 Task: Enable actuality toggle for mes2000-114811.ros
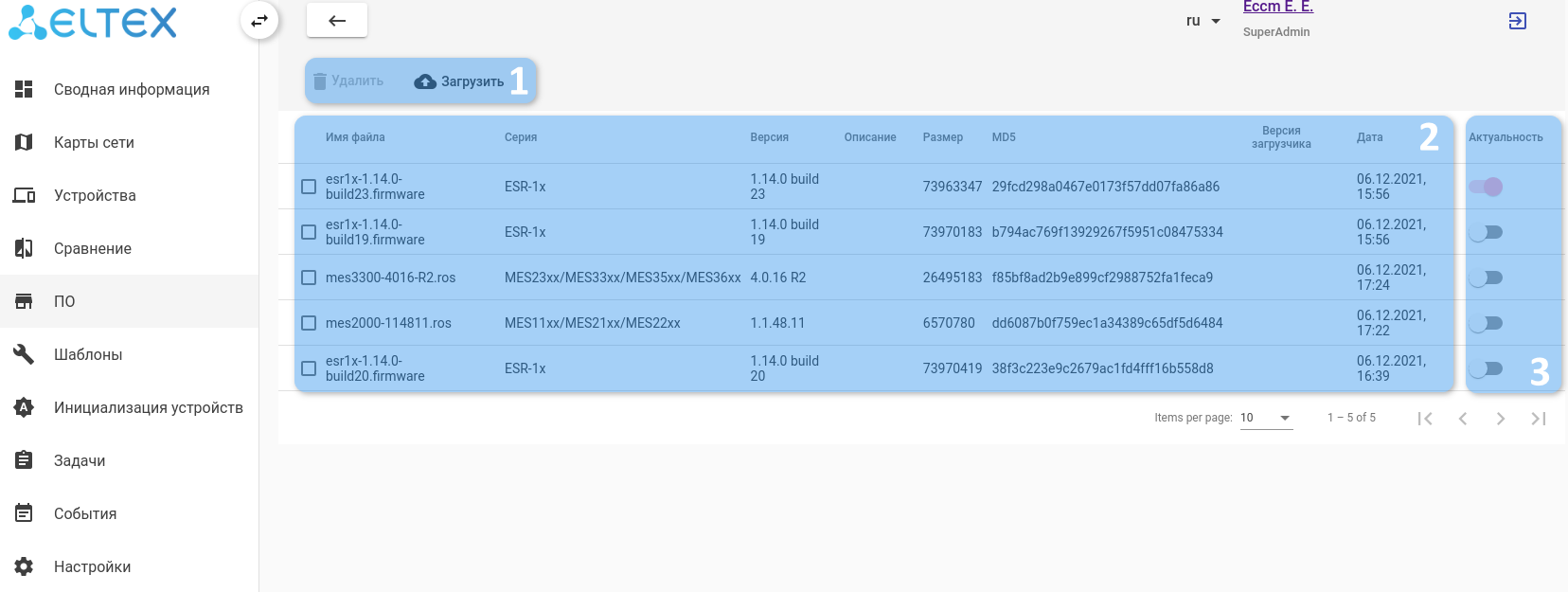(x=1486, y=323)
